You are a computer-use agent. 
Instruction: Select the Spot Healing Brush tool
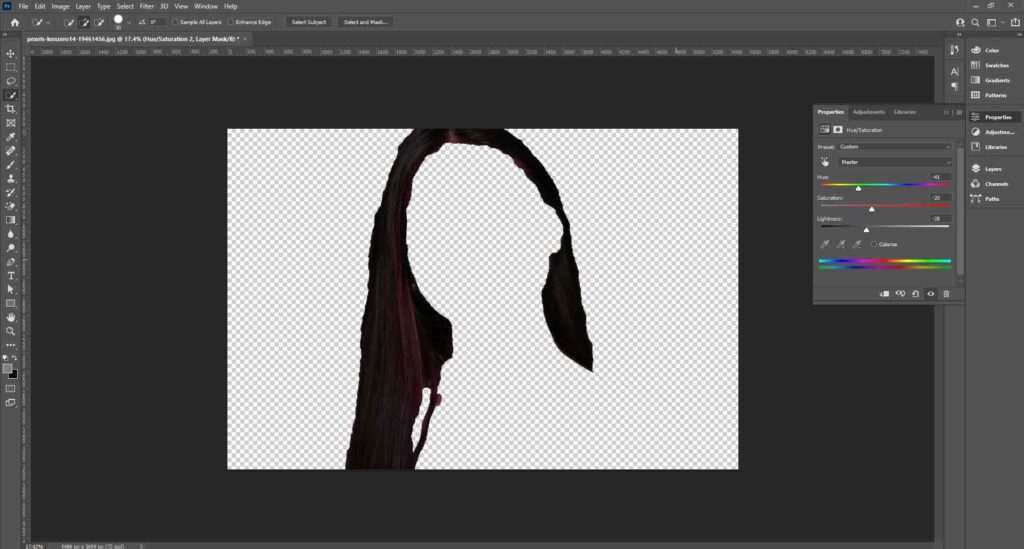pyautogui.click(x=10, y=151)
